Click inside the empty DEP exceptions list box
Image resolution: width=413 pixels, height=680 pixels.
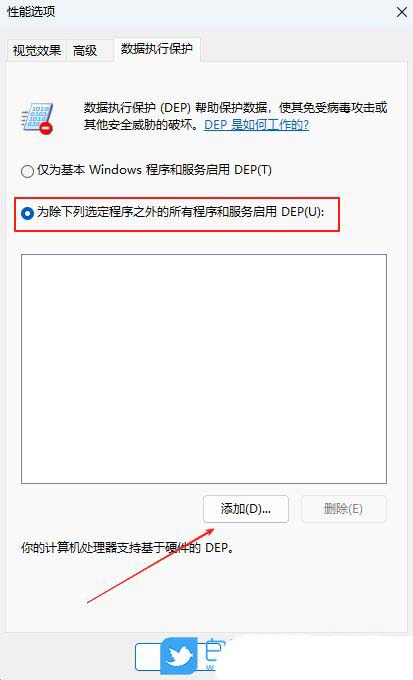point(204,369)
